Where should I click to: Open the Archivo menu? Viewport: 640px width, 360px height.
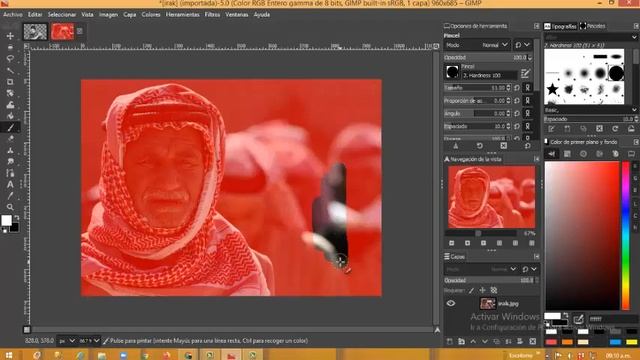[x=13, y=14]
